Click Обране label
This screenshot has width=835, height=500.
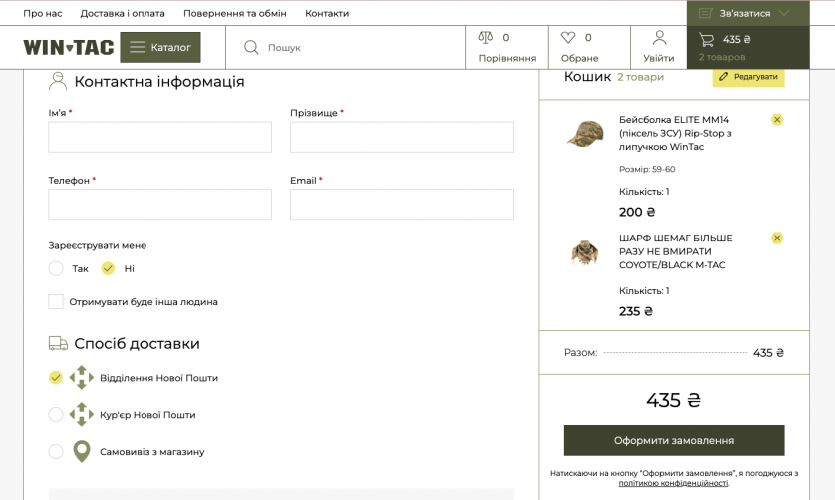(x=579, y=58)
